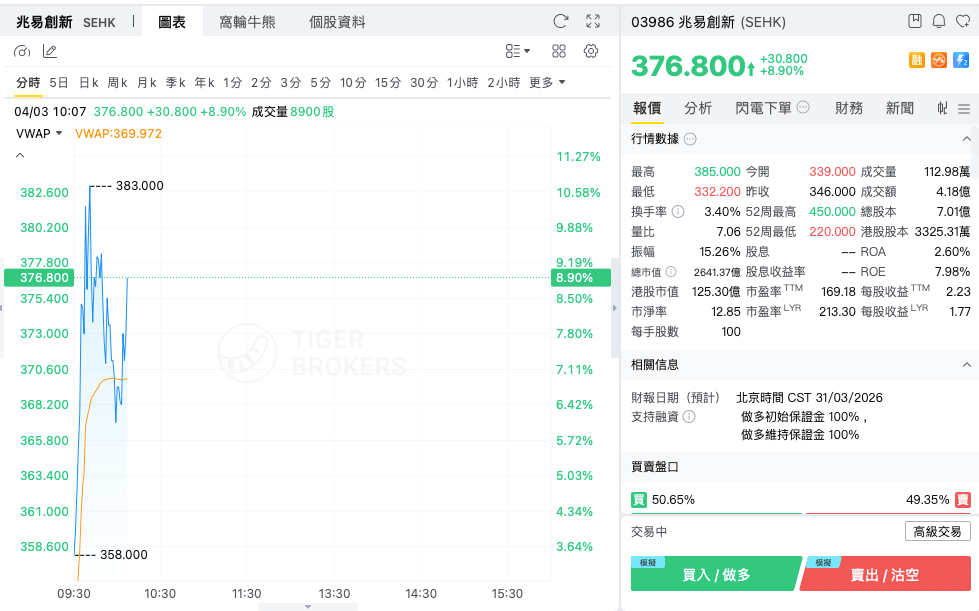Collapse the 相關信息 section
The width and height of the screenshot is (979, 611).
click(x=967, y=364)
